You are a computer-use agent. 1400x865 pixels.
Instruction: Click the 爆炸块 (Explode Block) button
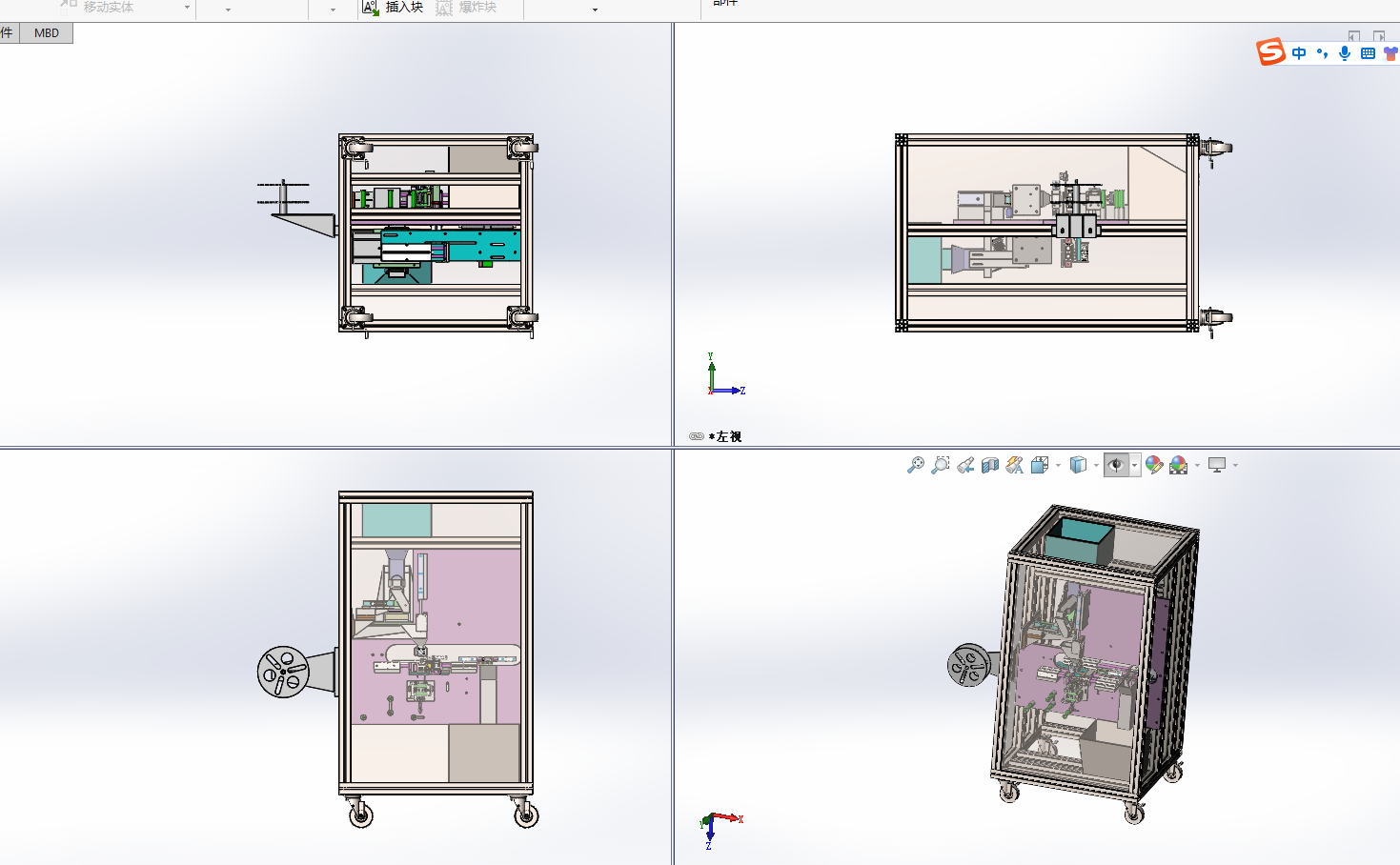click(x=467, y=8)
